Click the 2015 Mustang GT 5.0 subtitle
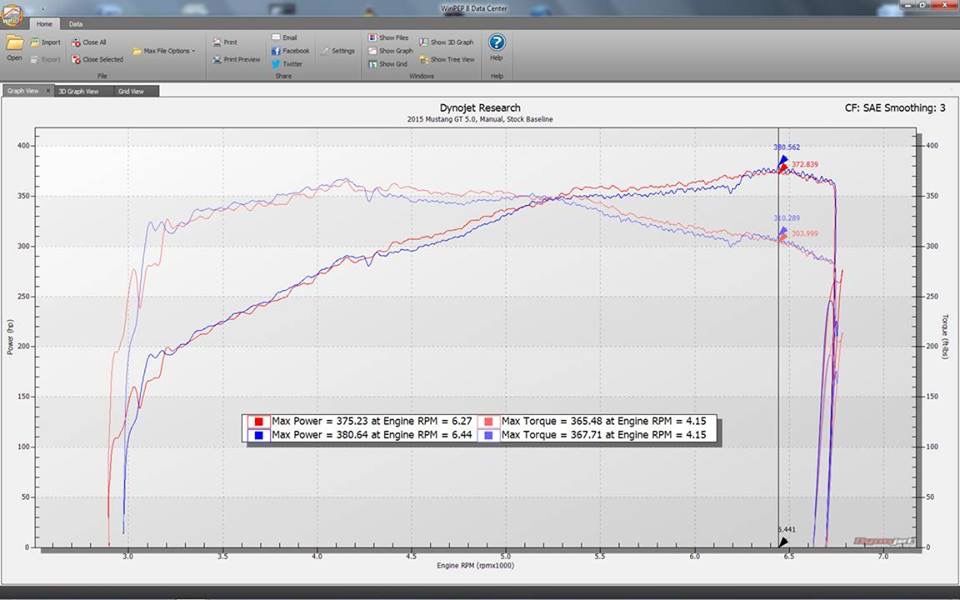The height and width of the screenshot is (600, 960). [x=480, y=119]
